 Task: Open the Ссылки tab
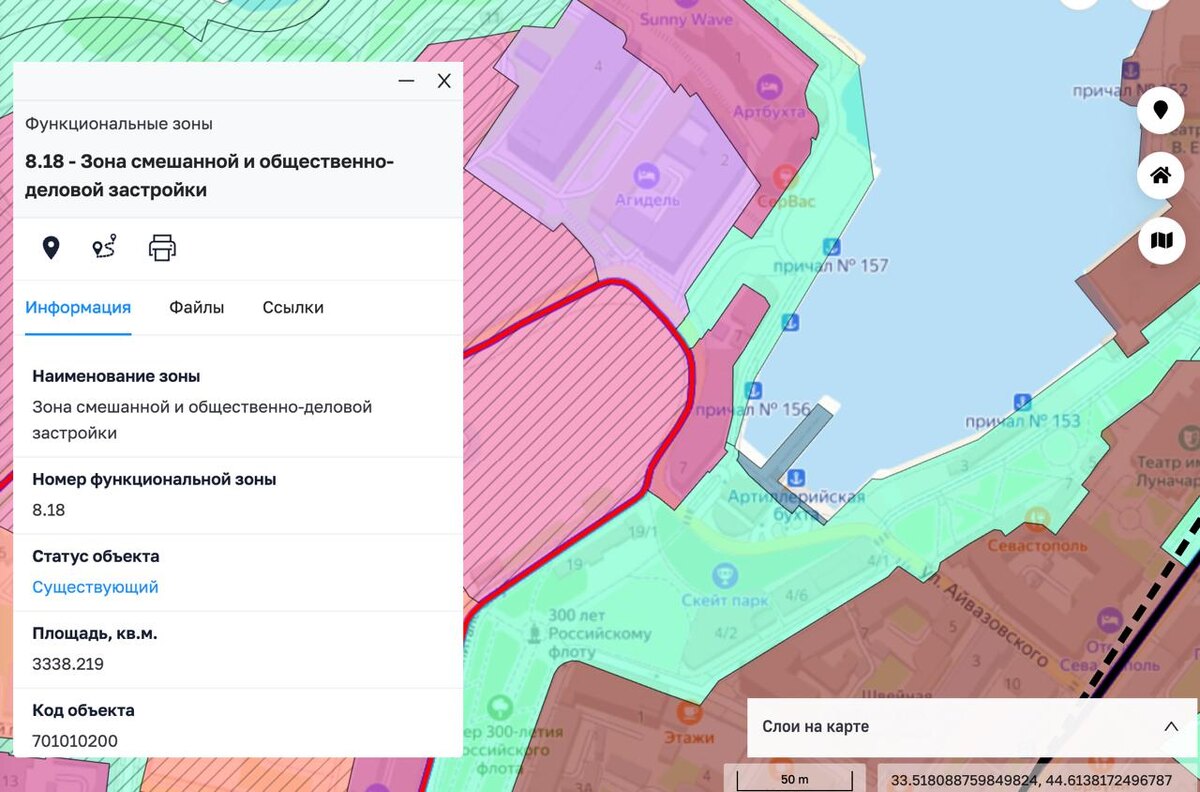pyautogui.click(x=293, y=307)
